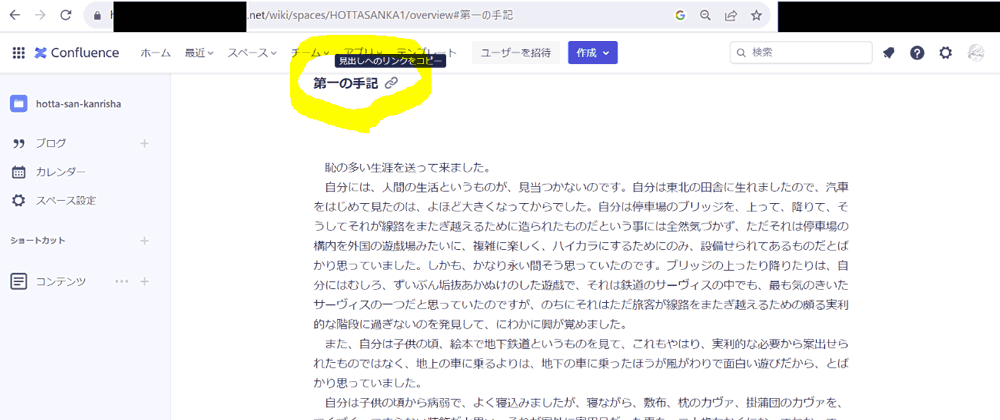The width and height of the screenshot is (1000, 420).
Task: Open the user profile avatar
Action: pyautogui.click(x=975, y=53)
